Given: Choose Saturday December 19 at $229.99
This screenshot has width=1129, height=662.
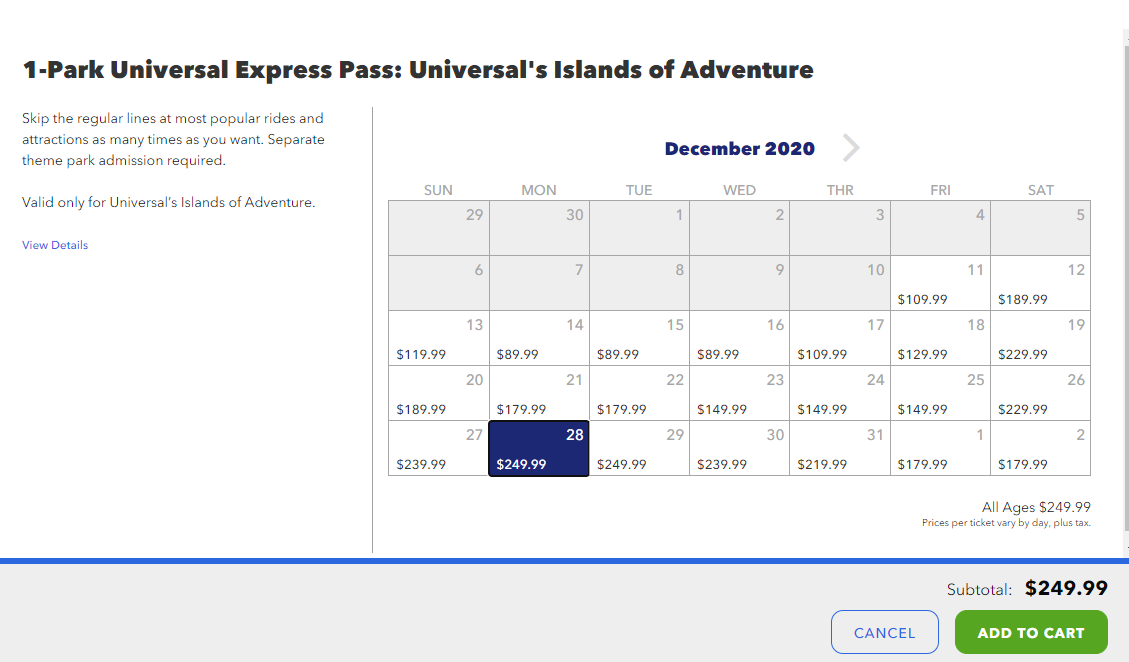Looking at the screenshot, I should point(1040,338).
